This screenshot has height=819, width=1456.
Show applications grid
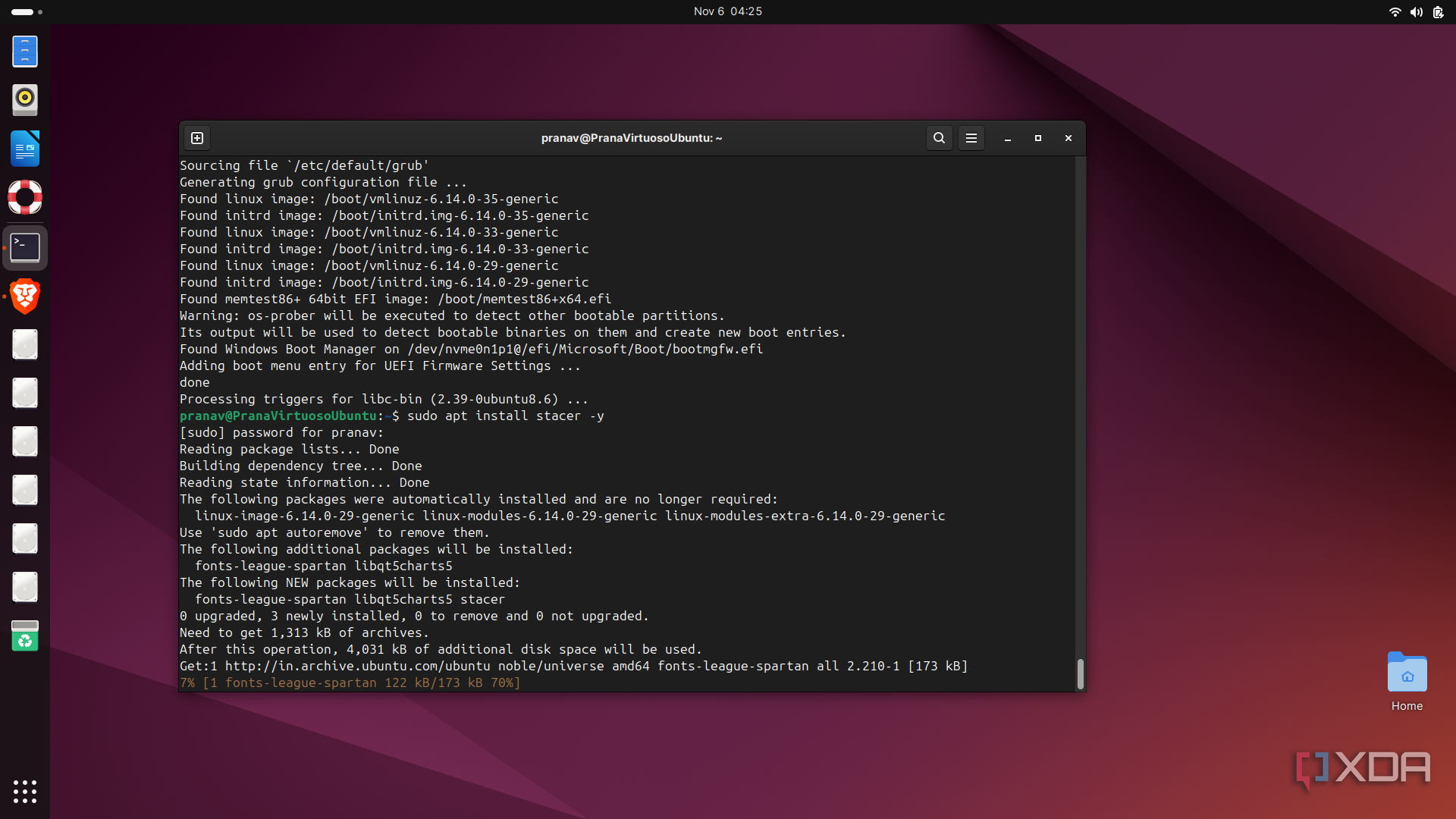pos(25,791)
